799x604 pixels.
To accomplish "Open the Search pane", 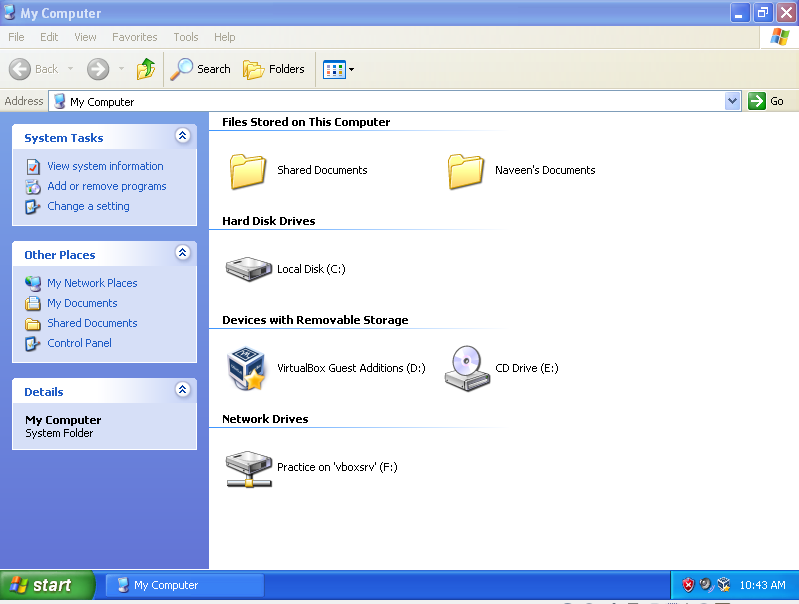I will [x=200, y=69].
